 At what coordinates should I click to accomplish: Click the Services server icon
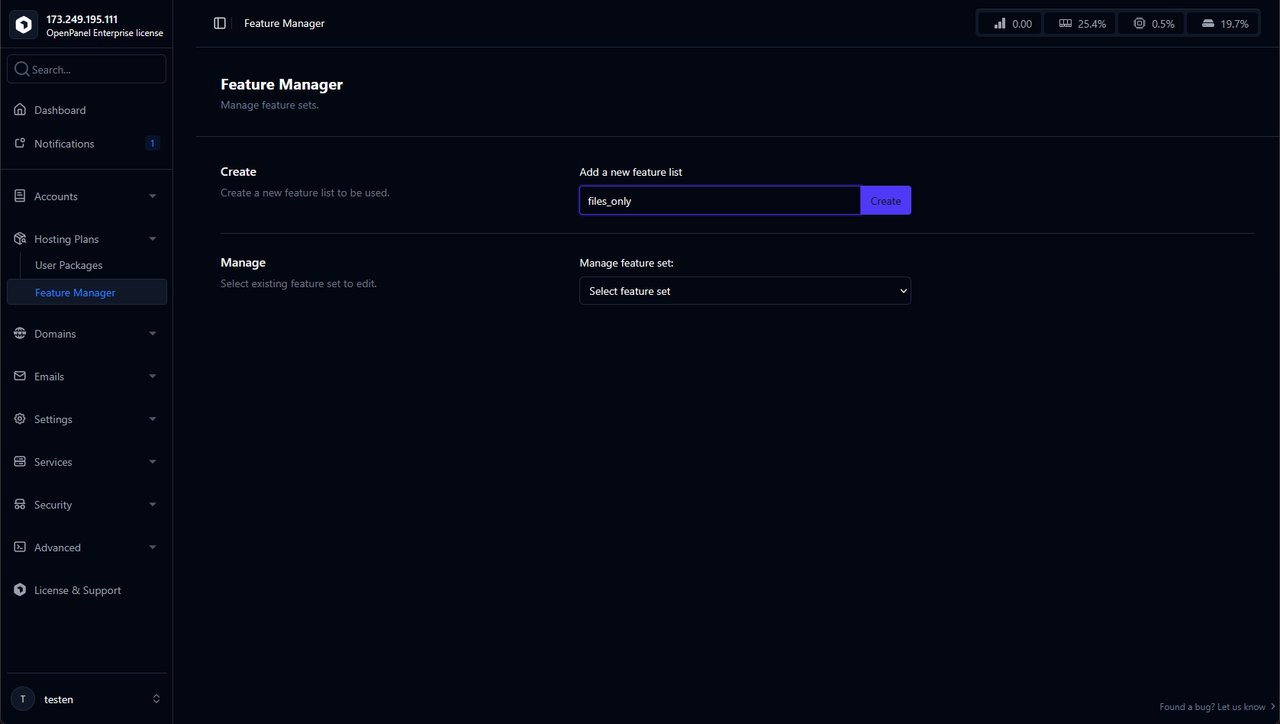click(20, 462)
